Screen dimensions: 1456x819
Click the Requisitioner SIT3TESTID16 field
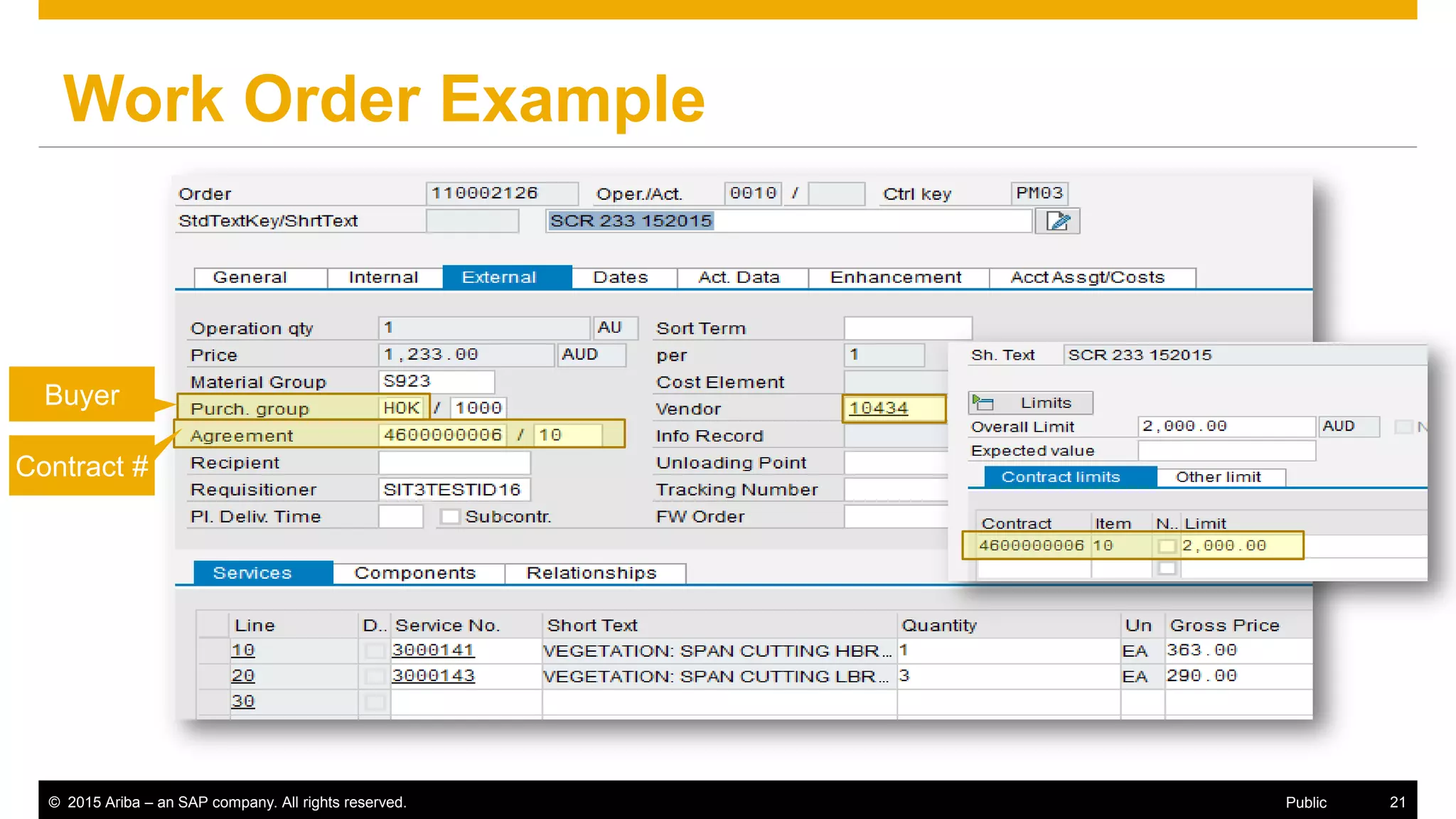pos(455,490)
